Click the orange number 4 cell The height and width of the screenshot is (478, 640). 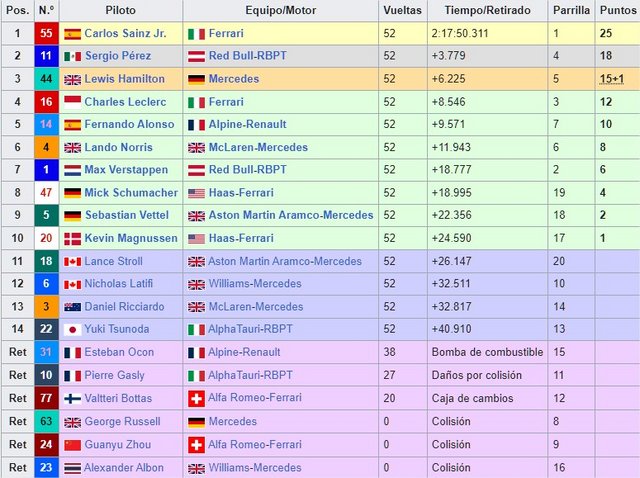47,147
